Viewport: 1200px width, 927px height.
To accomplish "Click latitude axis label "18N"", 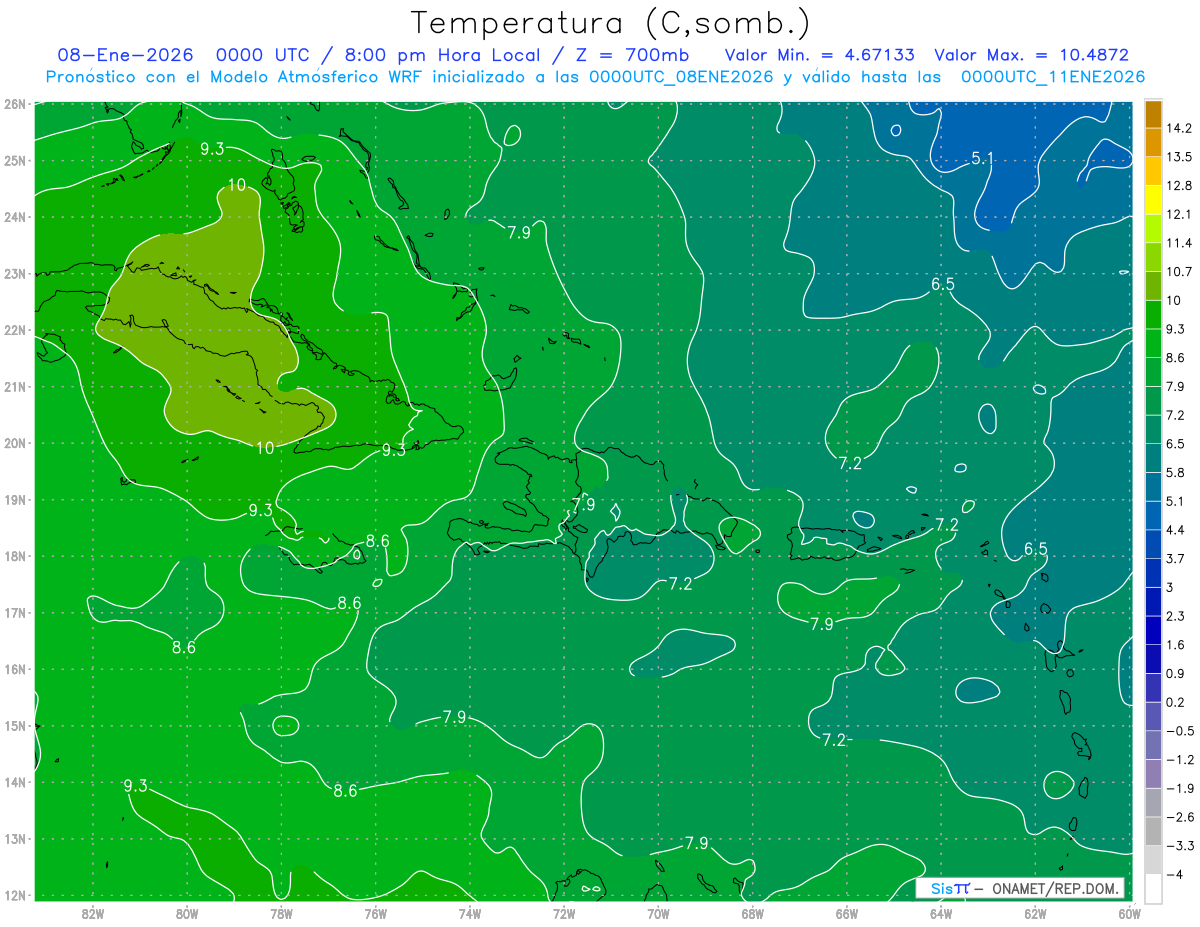I will tap(15, 556).
